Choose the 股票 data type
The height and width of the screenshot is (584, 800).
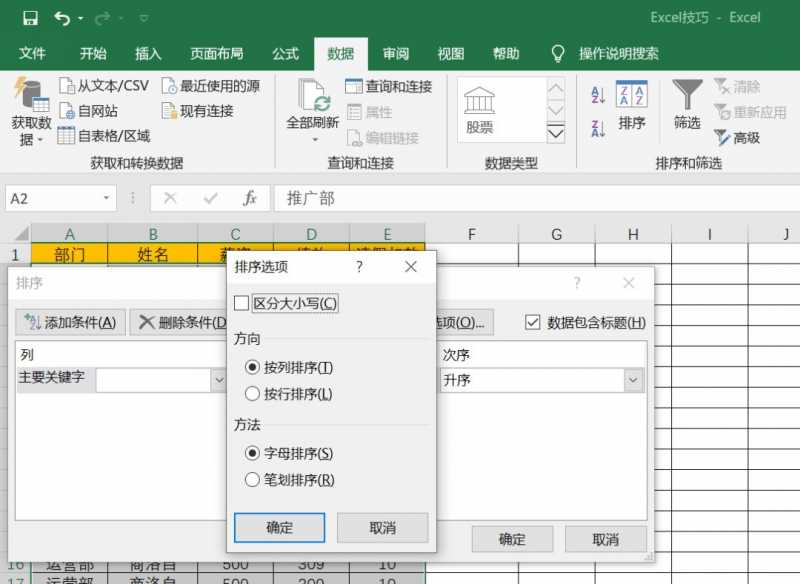click(x=479, y=111)
